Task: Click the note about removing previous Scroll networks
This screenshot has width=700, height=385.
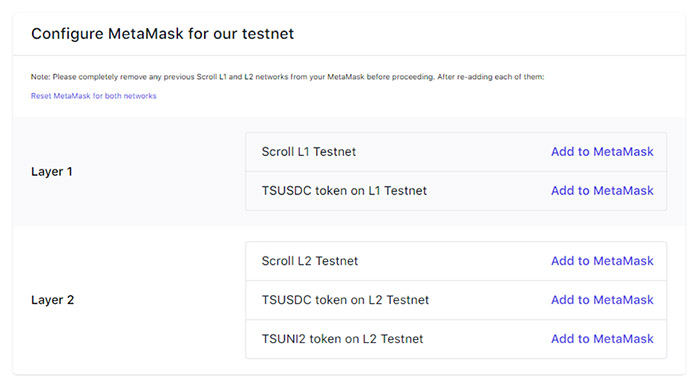Action: click(288, 77)
